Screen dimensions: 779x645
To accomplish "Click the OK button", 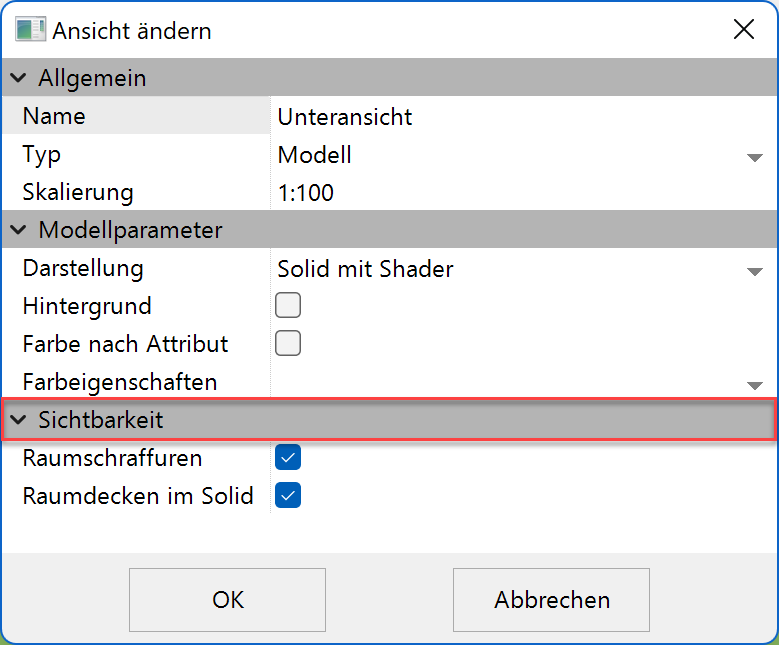I will 227,600.
